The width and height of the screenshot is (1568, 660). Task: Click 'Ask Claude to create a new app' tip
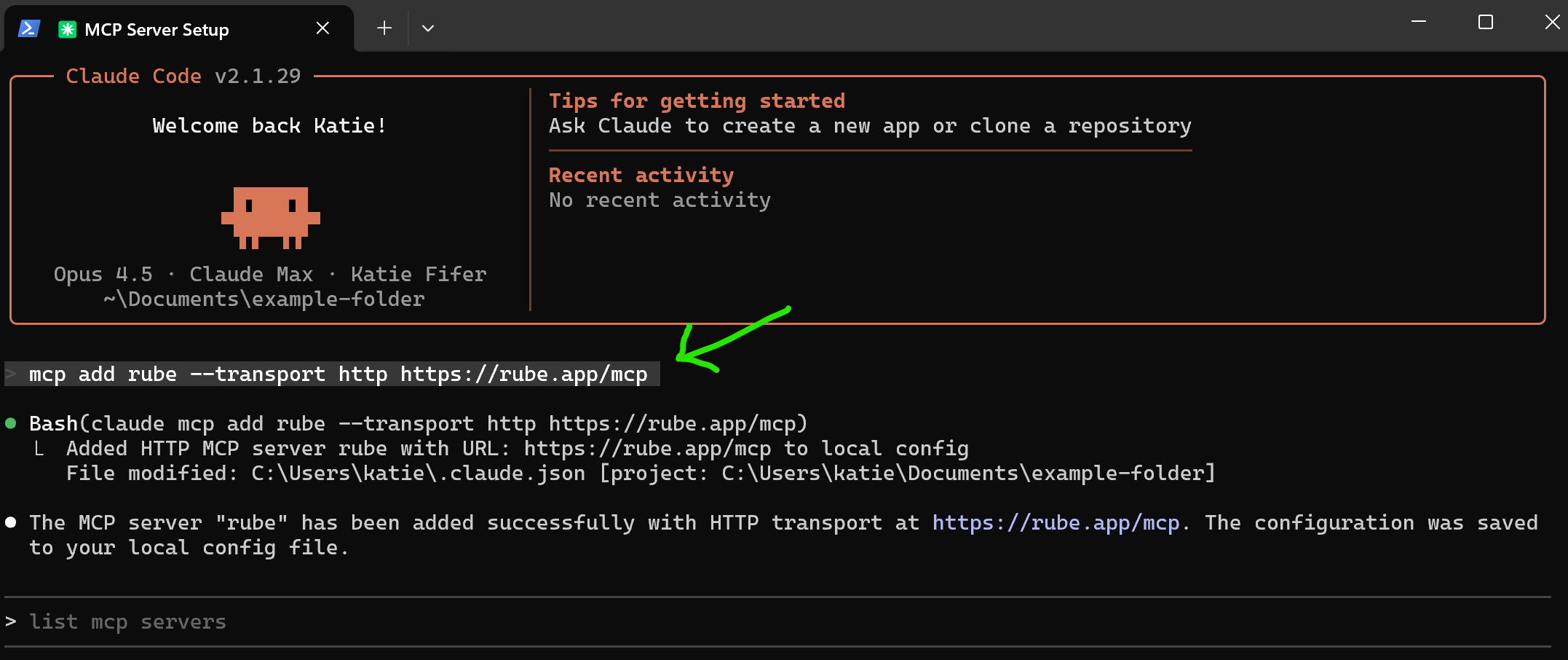click(870, 126)
